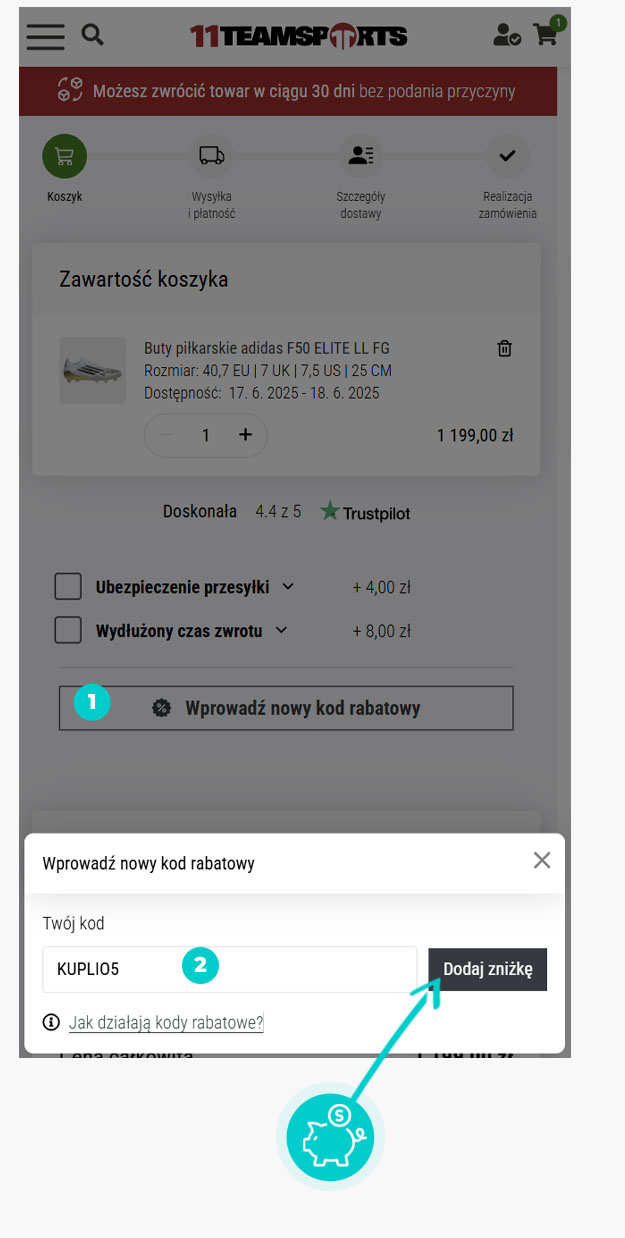This screenshot has height=1238, width=625.
Task: Enable Ubezpieczenie przesyłki checkbox
Action: 68,587
